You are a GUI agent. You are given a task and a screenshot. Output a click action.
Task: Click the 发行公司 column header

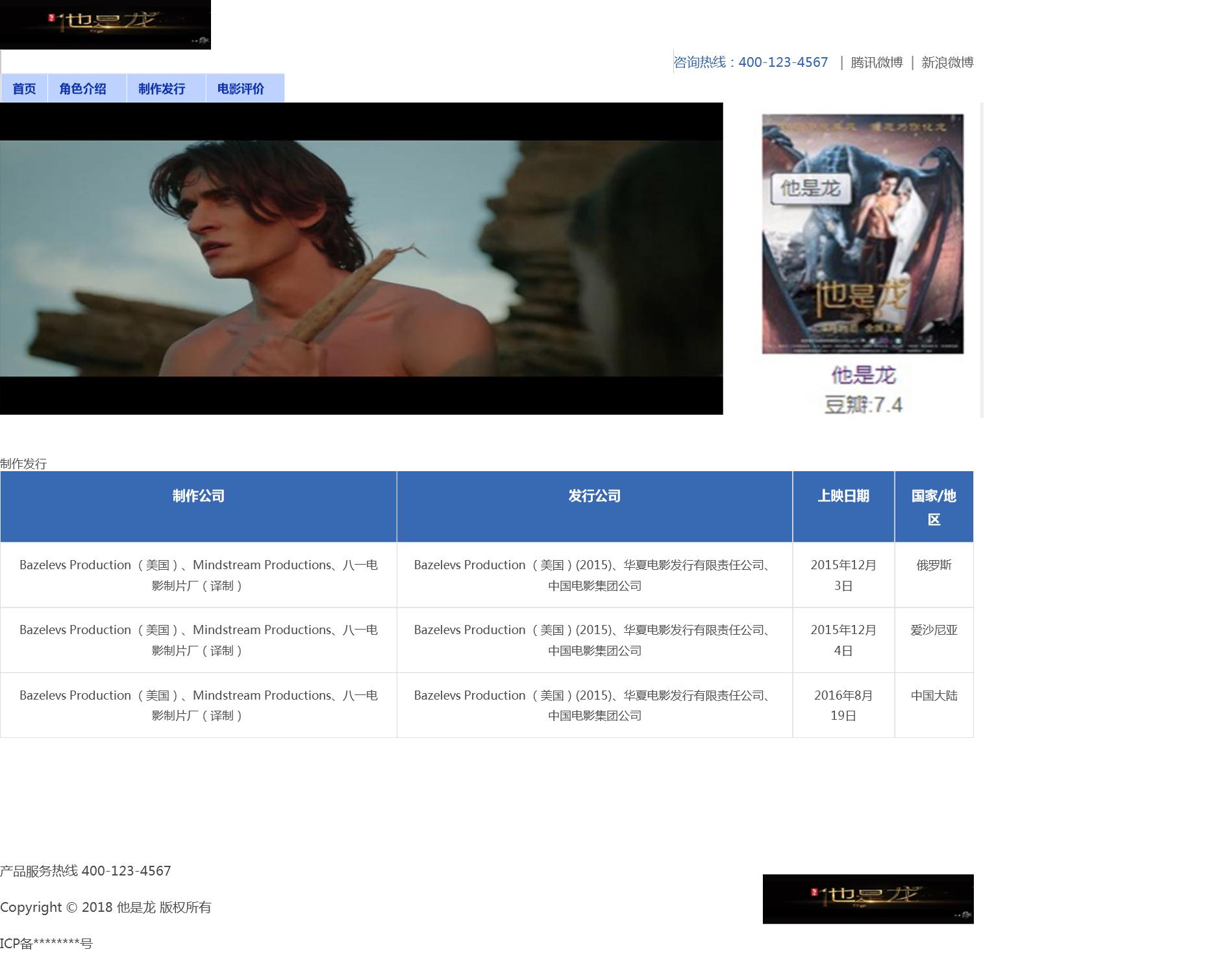pos(594,496)
